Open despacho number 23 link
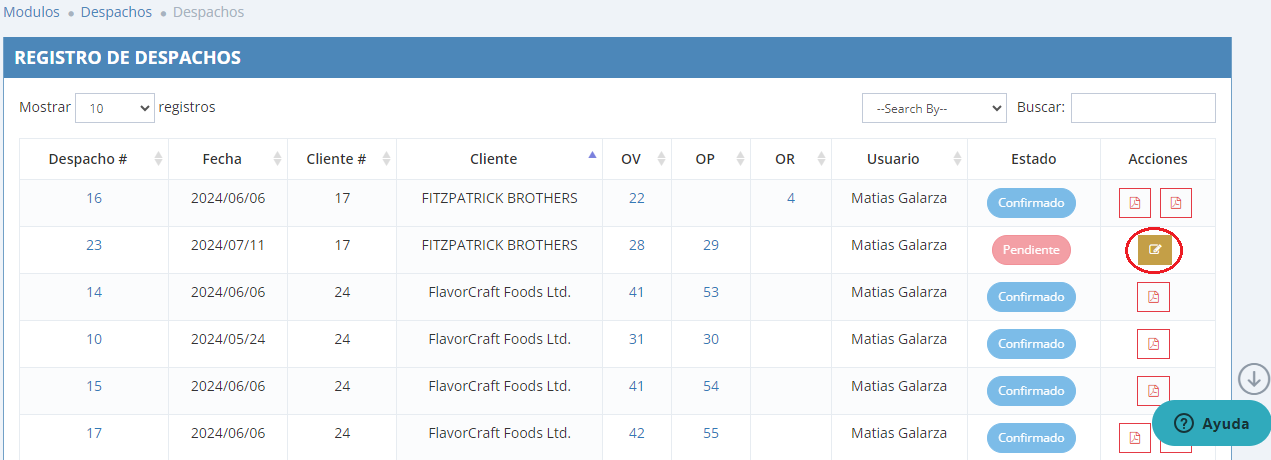 94,245
